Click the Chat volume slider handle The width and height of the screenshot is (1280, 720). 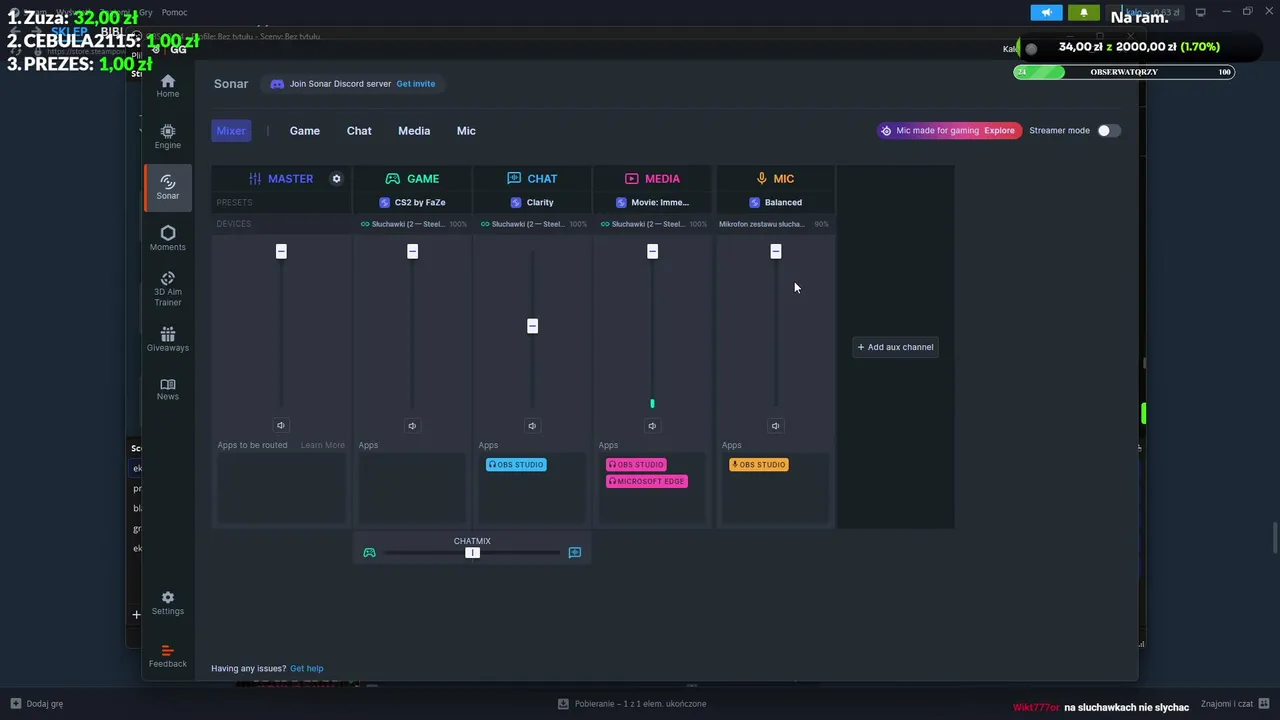532,326
